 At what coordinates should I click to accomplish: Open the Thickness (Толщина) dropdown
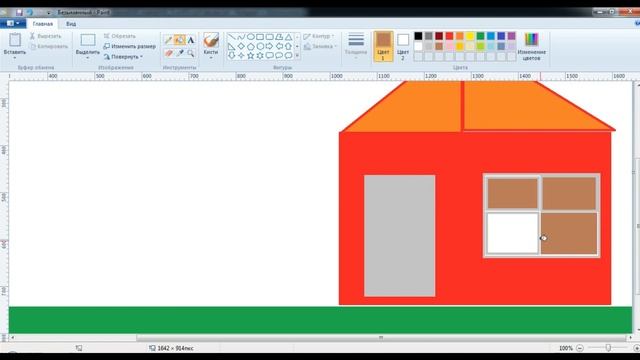(356, 46)
